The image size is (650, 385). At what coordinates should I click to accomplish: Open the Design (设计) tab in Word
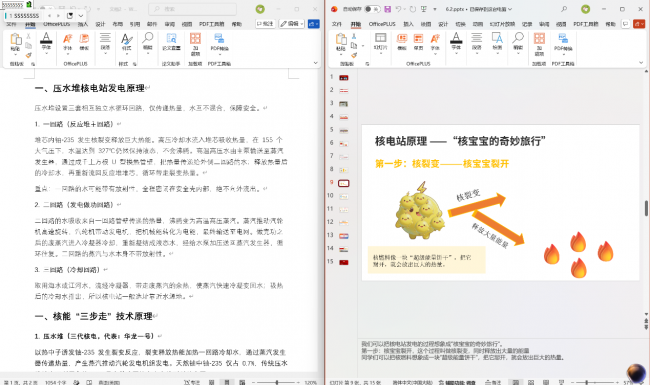coord(100,24)
